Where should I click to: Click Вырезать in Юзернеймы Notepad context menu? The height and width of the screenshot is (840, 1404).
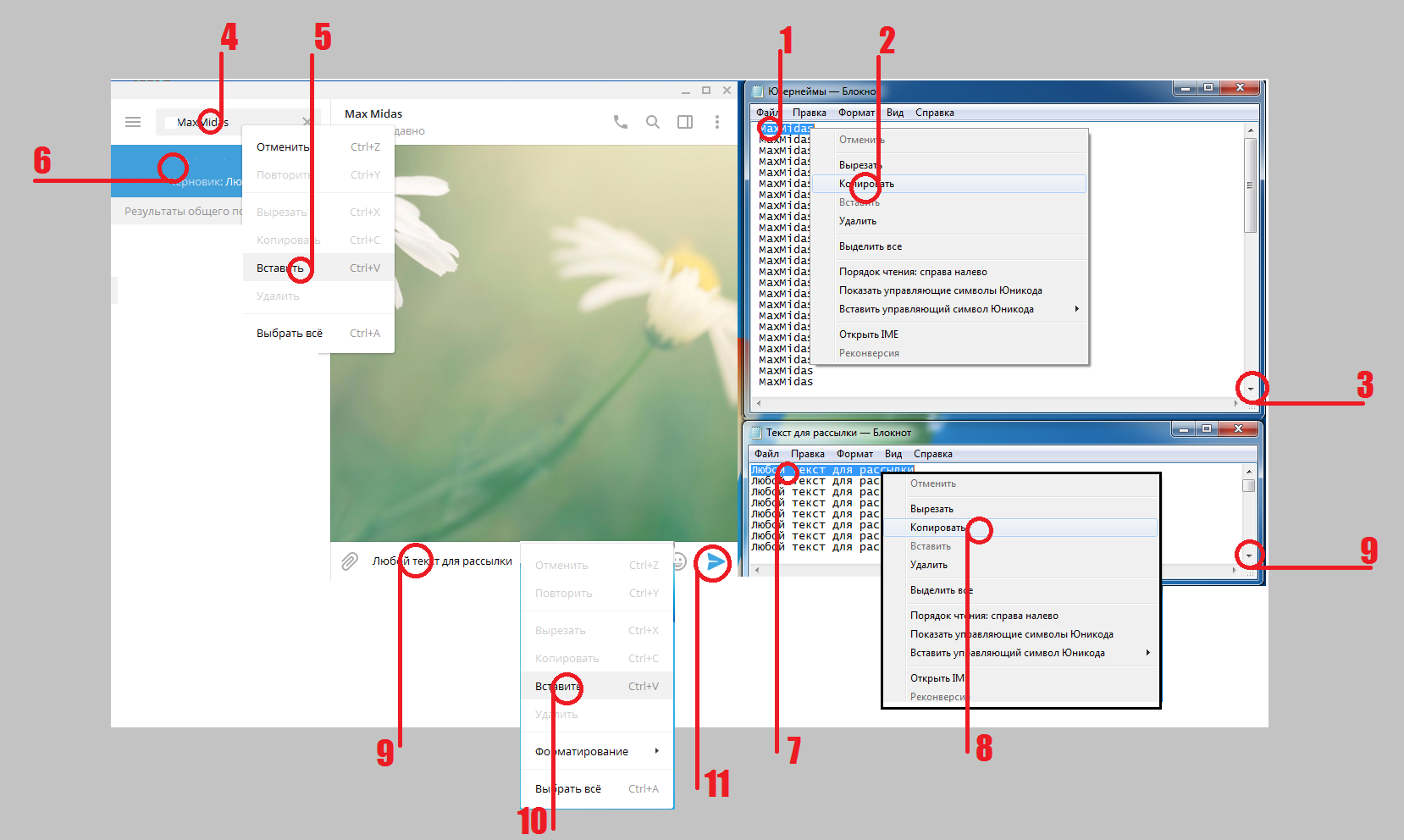(x=949, y=165)
